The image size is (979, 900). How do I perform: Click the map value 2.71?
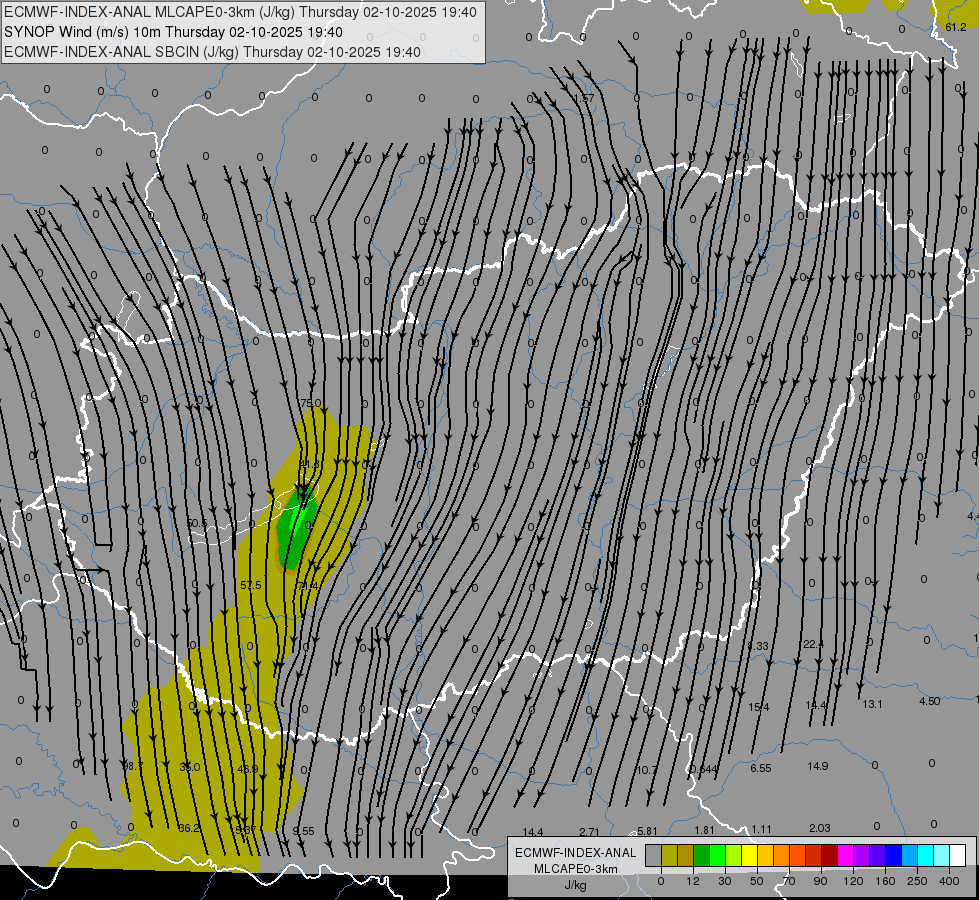coord(589,832)
